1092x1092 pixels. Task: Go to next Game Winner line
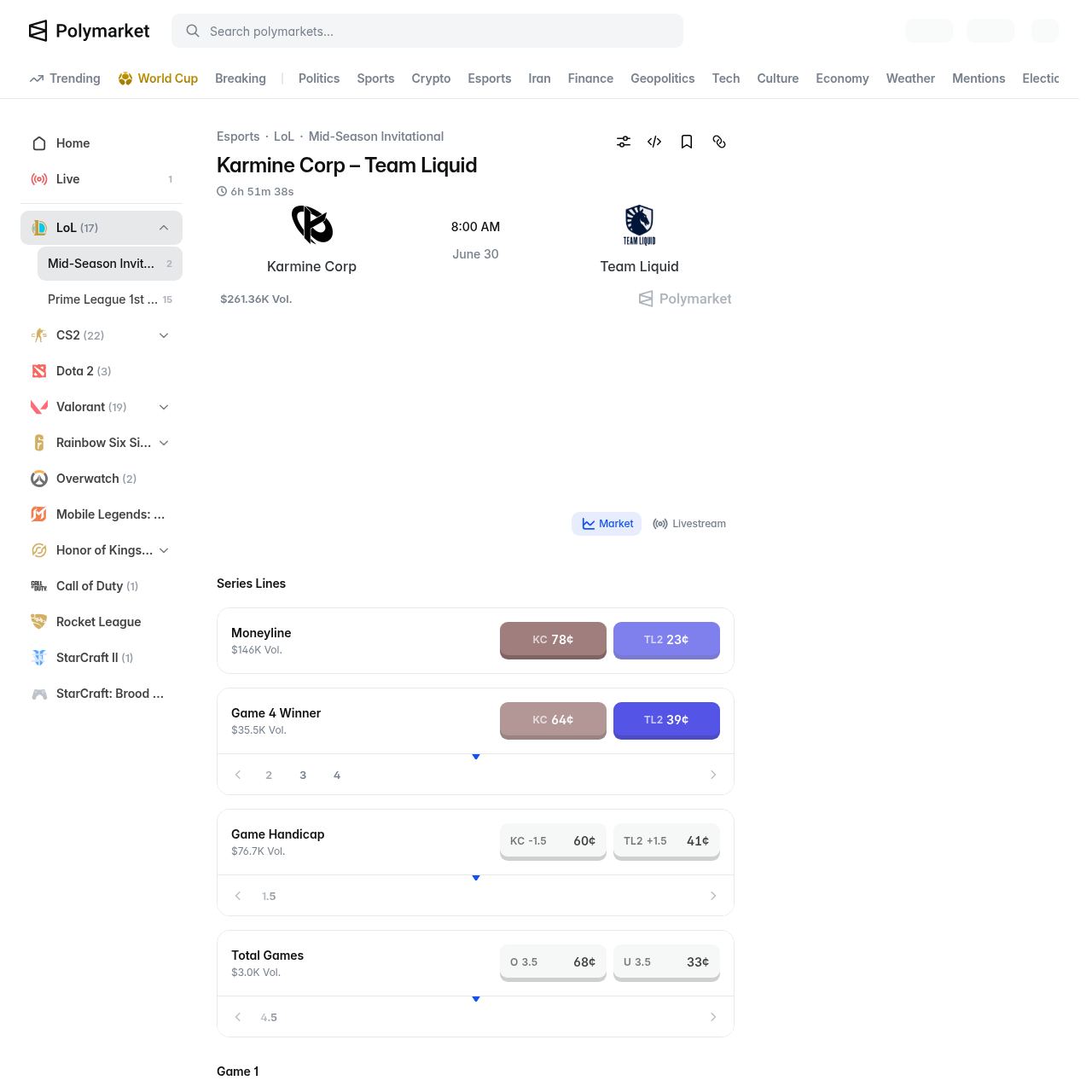tap(713, 775)
